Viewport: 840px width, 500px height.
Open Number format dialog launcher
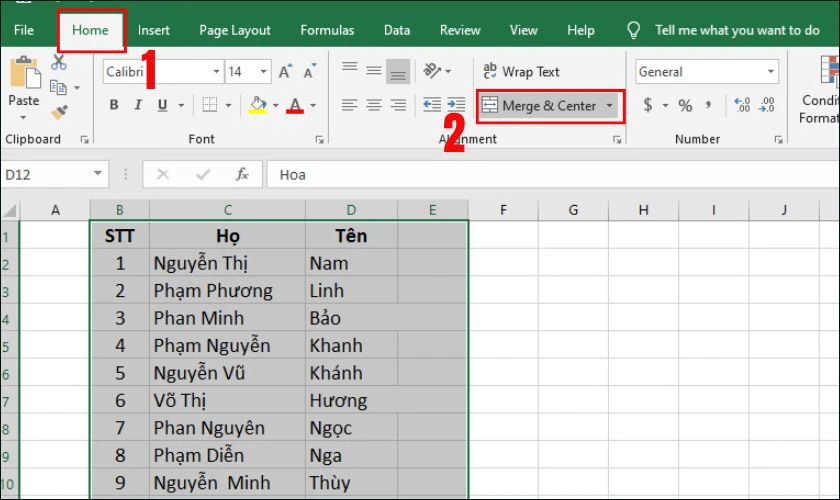click(x=778, y=139)
